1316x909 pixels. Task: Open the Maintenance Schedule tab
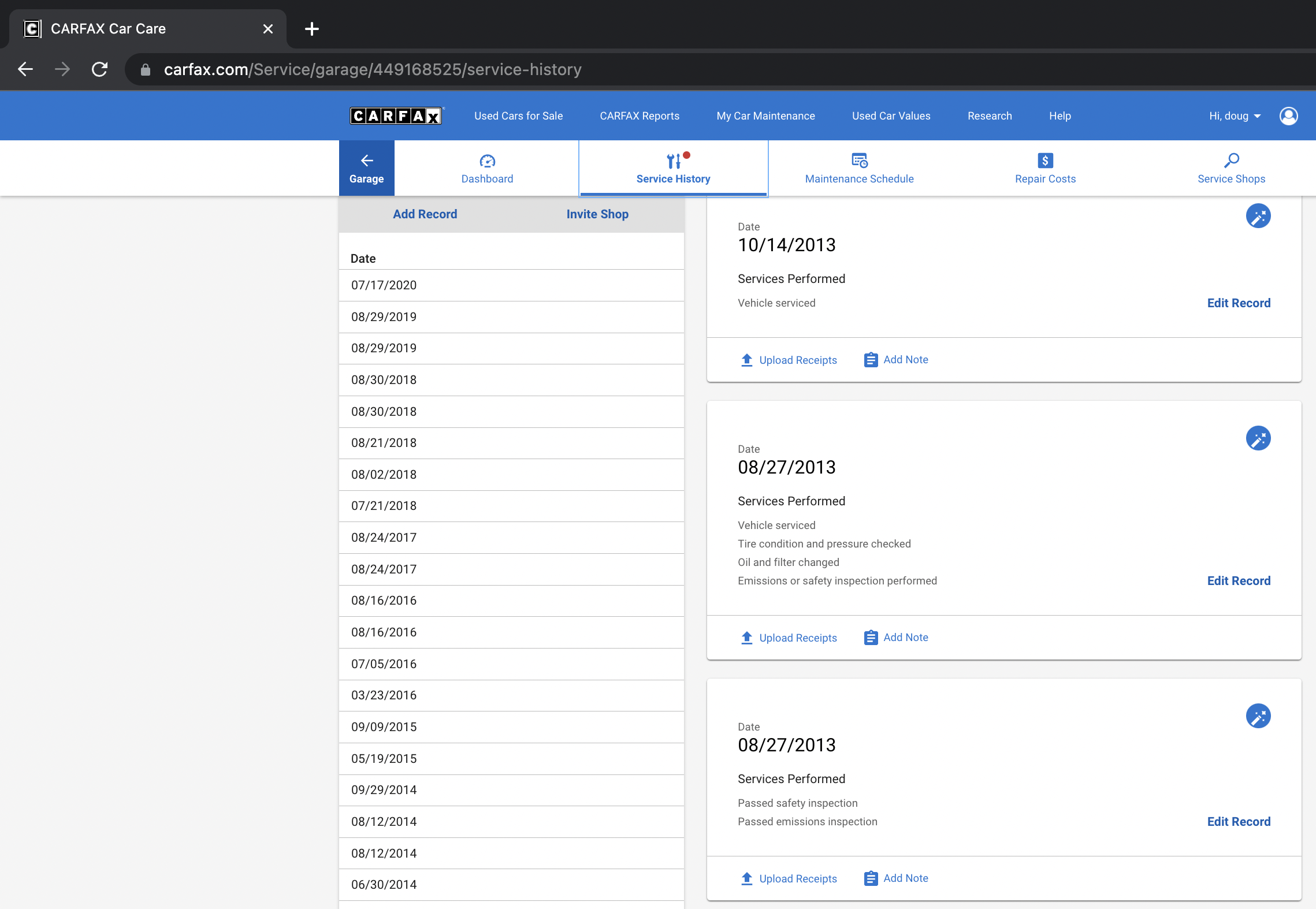[x=860, y=168]
